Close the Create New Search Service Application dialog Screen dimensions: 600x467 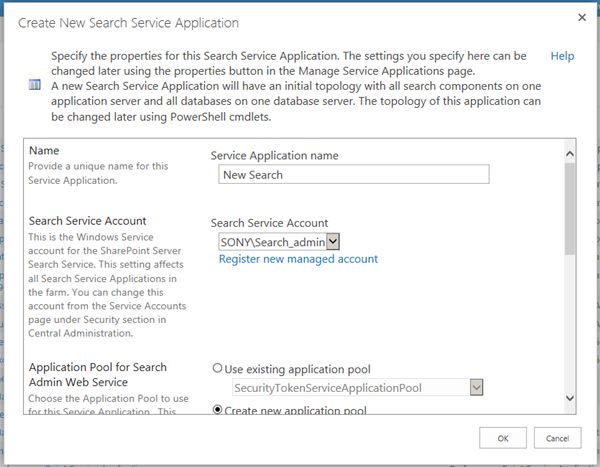(582, 17)
